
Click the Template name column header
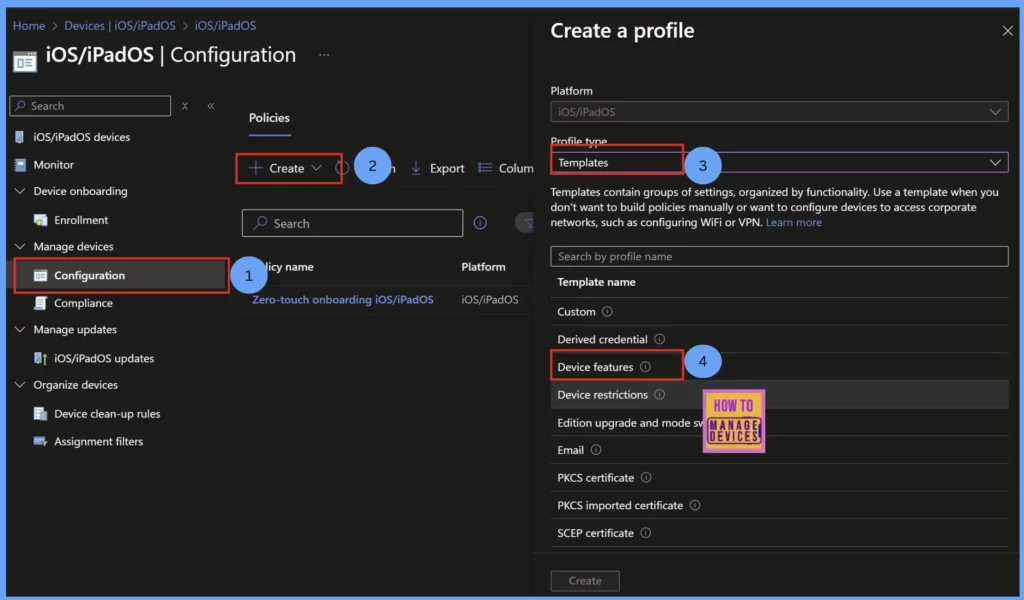click(x=596, y=282)
